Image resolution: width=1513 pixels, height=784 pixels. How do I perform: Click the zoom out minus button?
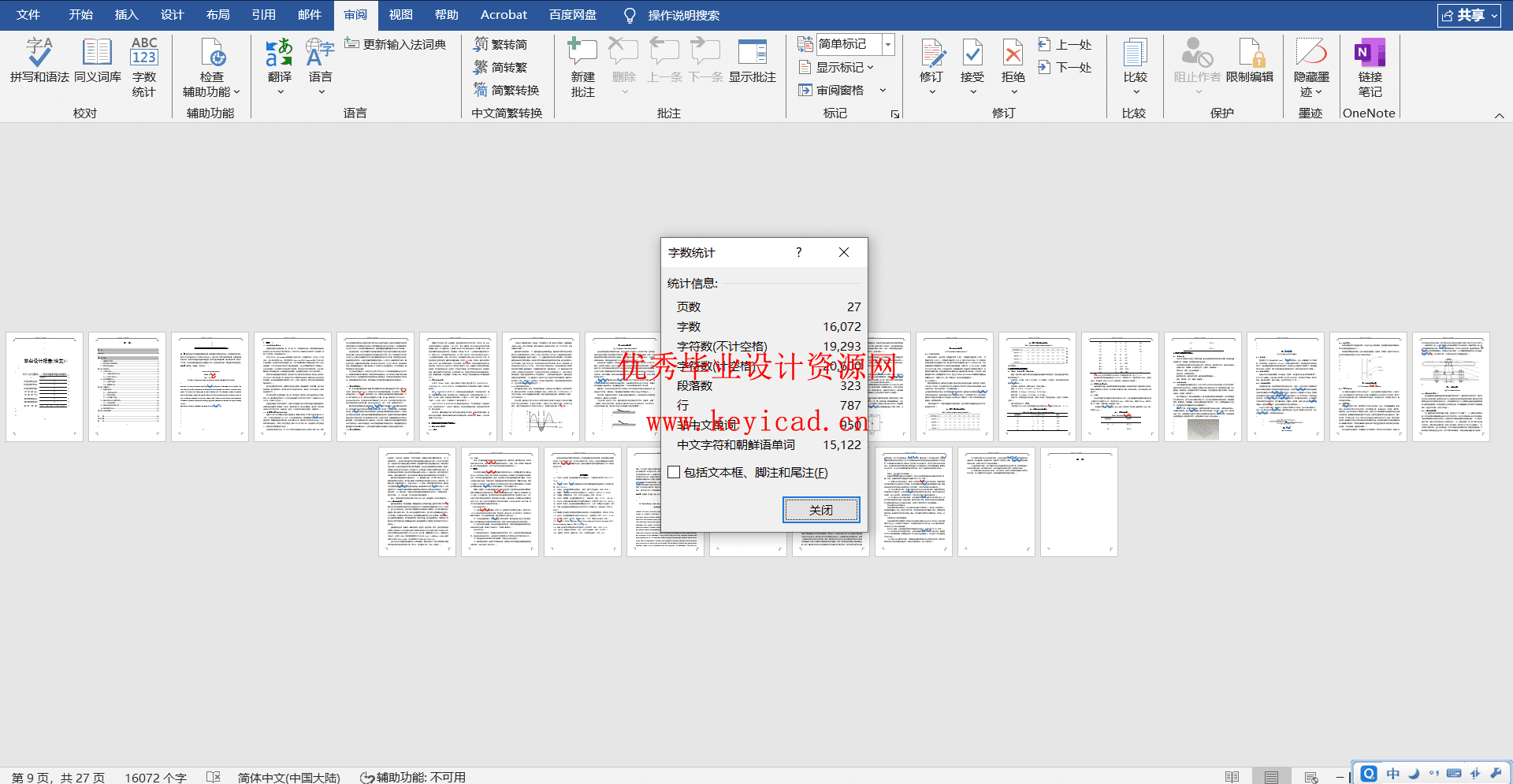1340,777
